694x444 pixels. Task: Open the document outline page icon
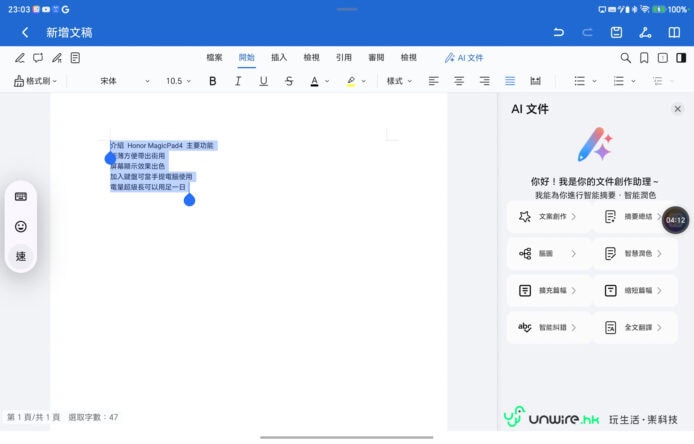[x=75, y=58]
